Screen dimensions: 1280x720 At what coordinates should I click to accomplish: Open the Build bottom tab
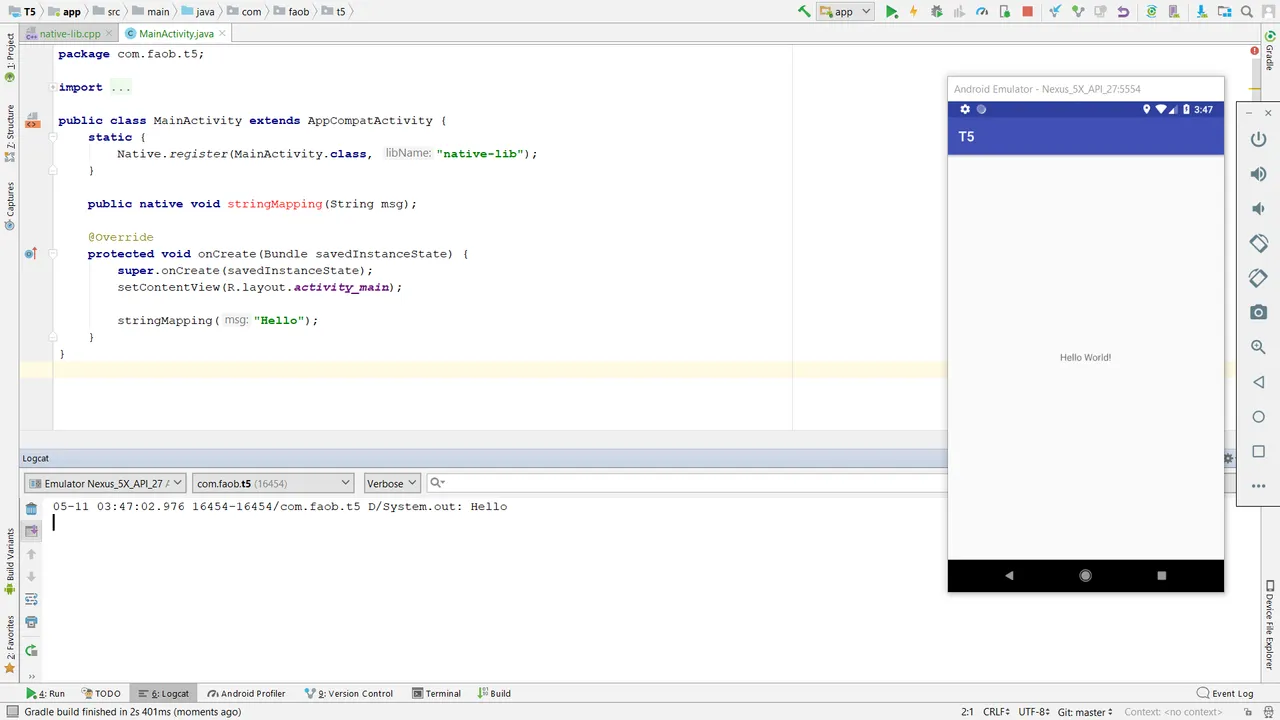[494, 693]
